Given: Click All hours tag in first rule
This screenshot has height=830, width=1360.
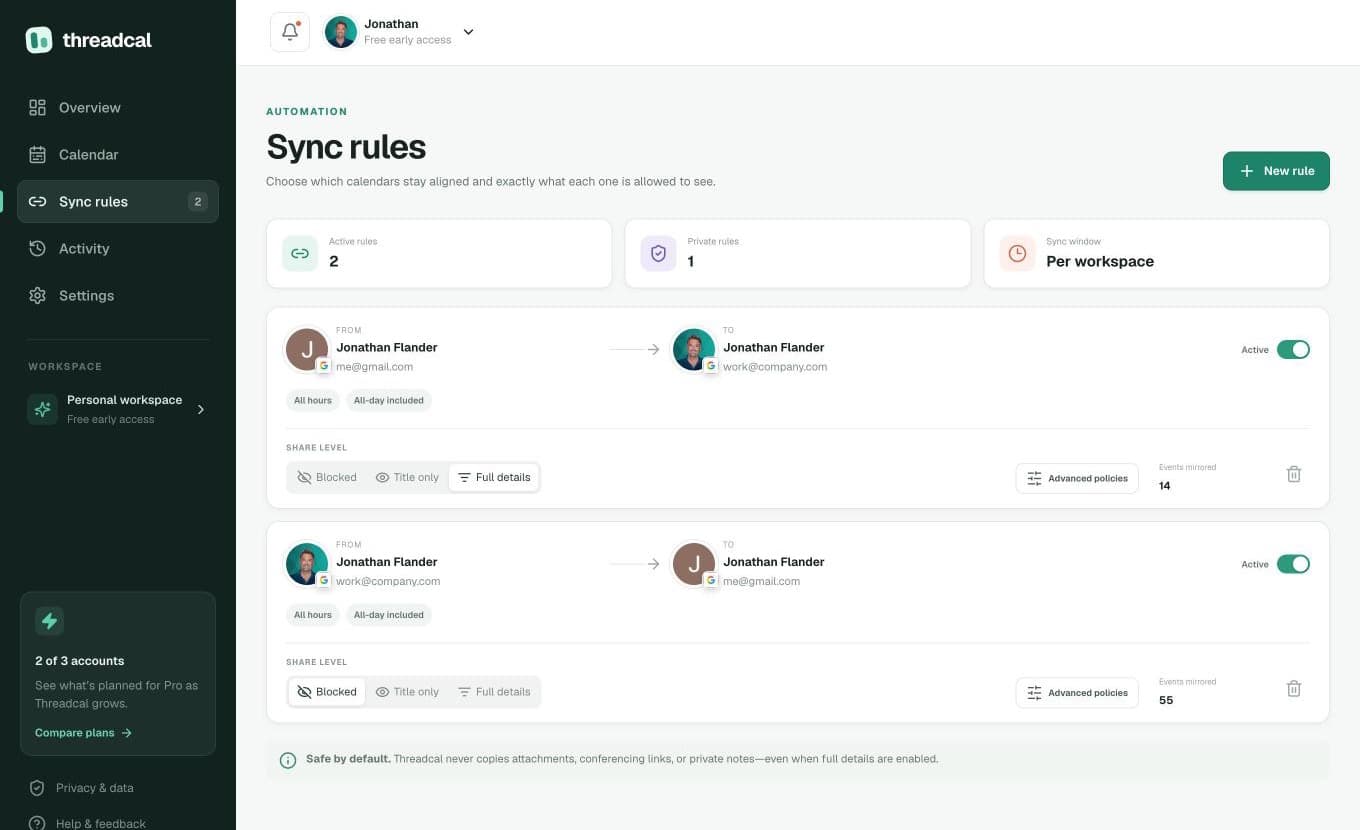Looking at the screenshot, I should [313, 400].
